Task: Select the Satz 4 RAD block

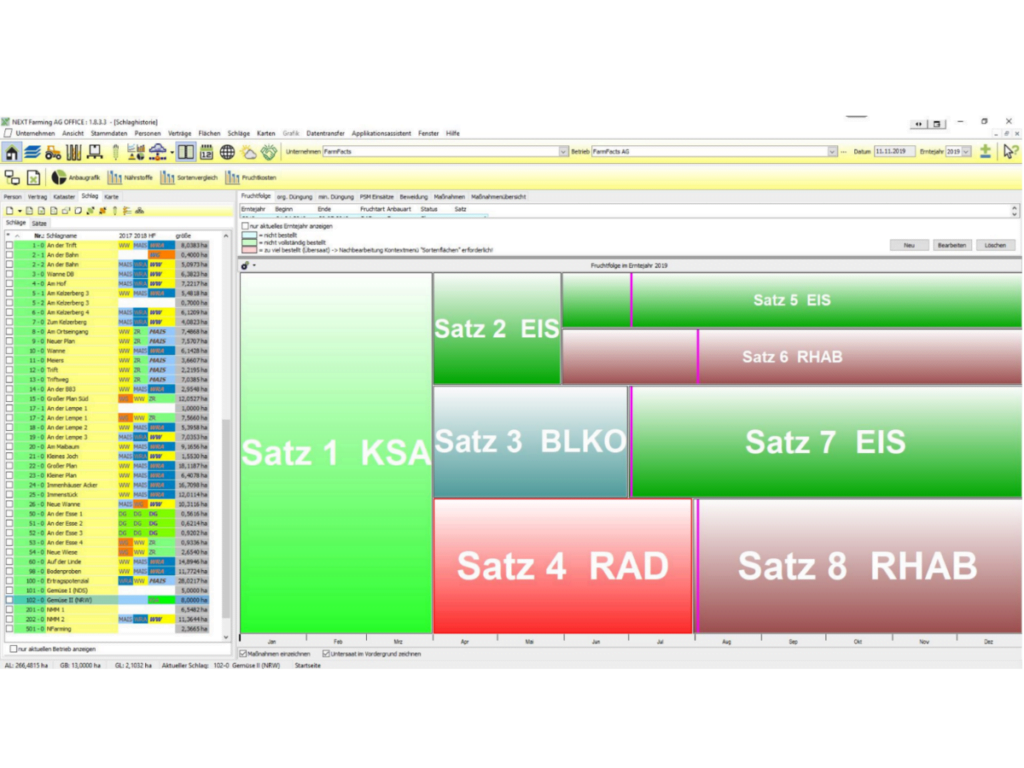Action: coord(562,565)
